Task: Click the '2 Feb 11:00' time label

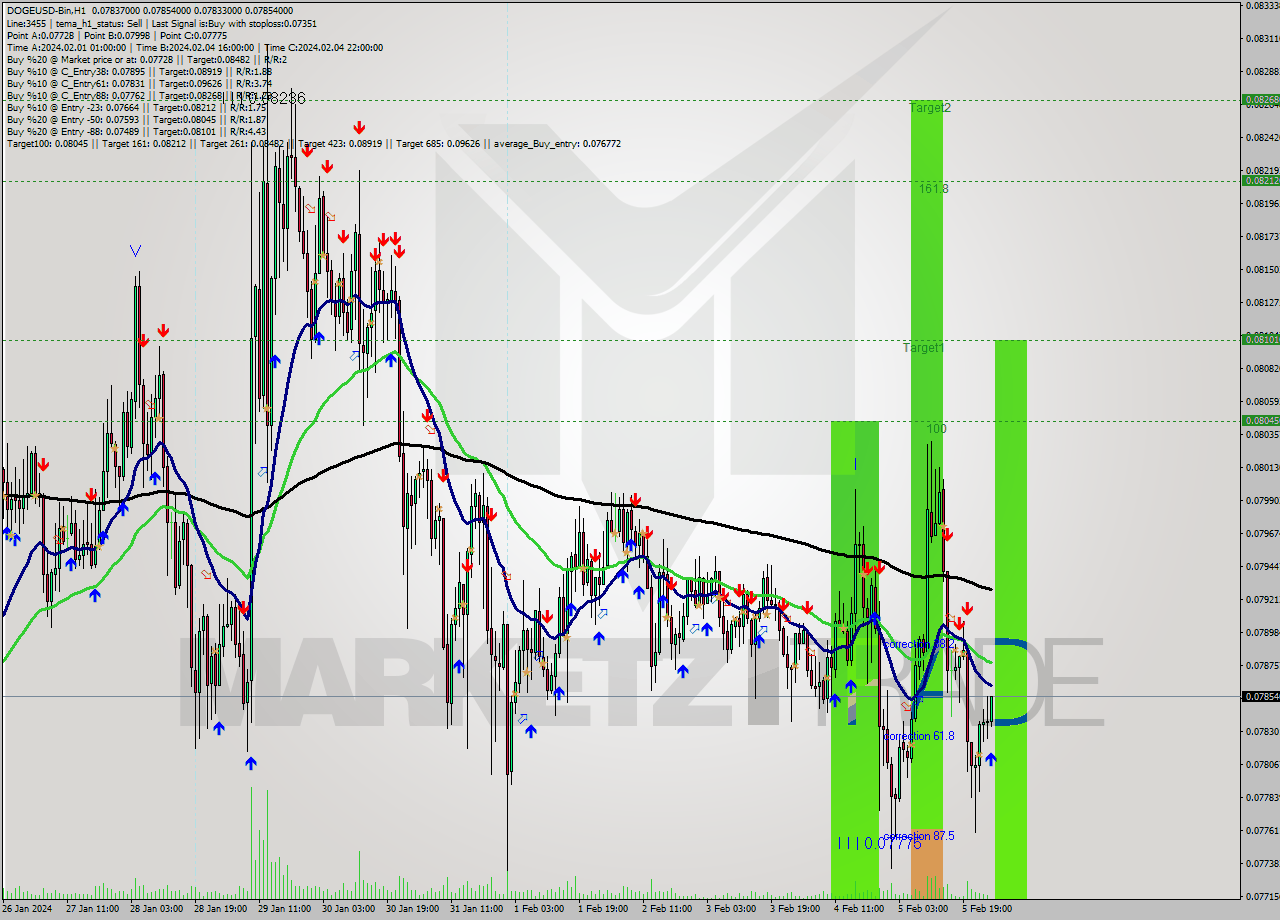Action: (669, 908)
